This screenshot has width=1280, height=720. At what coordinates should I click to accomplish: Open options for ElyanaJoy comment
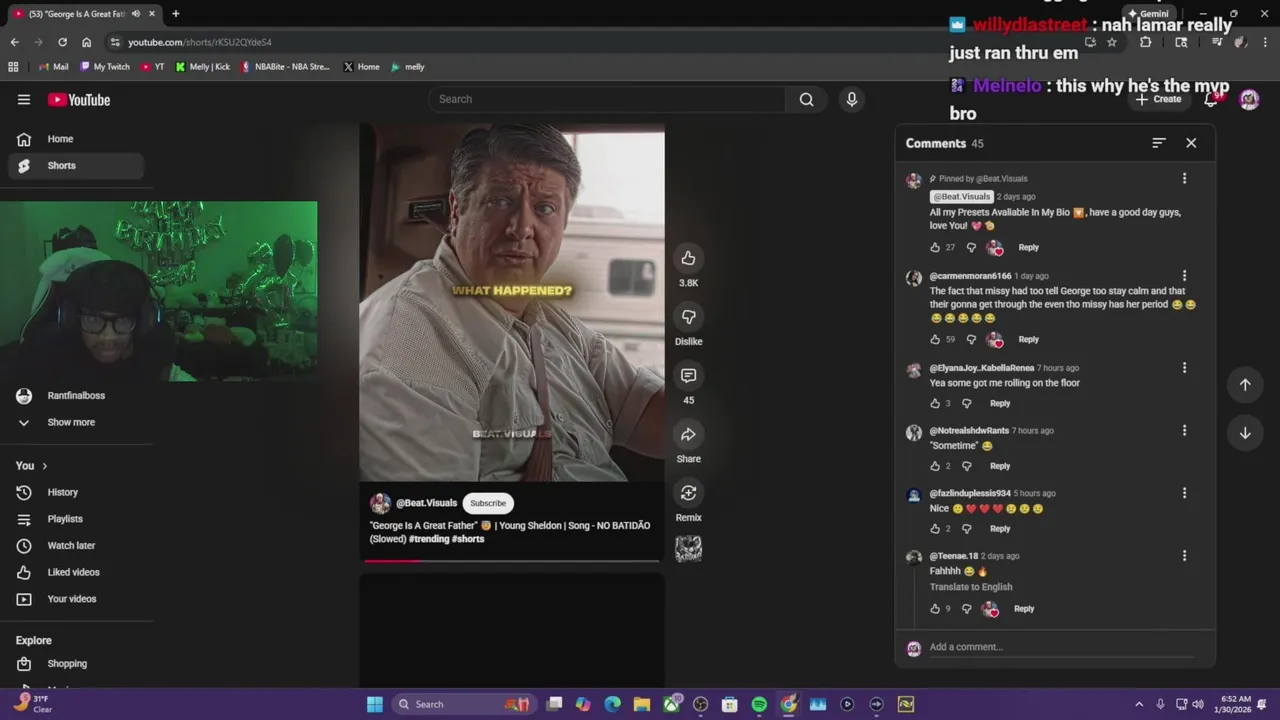click(x=1184, y=367)
